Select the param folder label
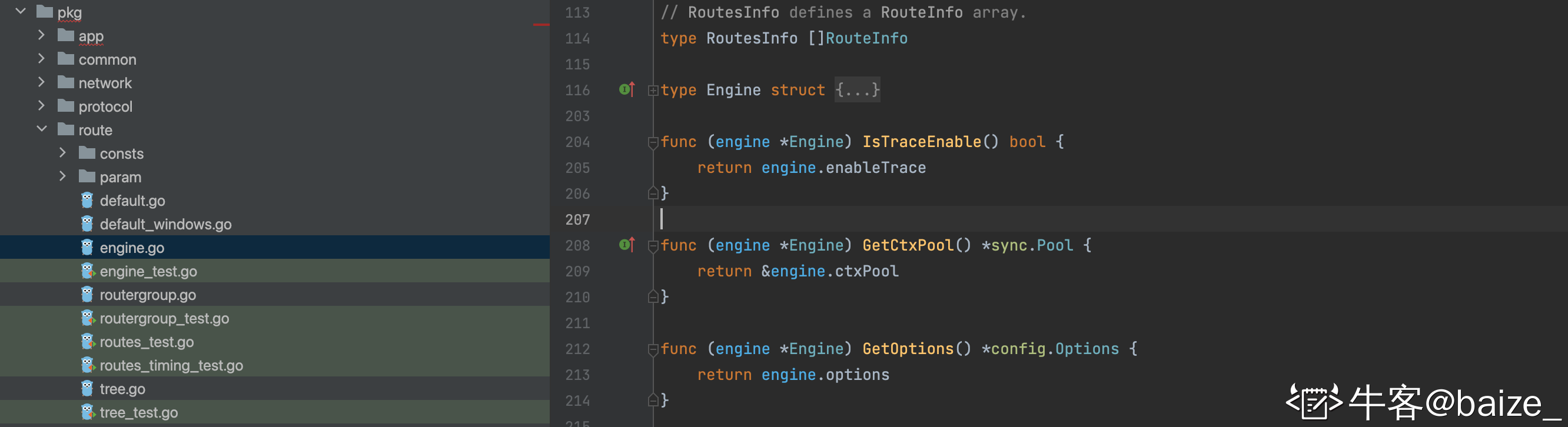The width and height of the screenshot is (1568, 427). pyautogui.click(x=121, y=177)
